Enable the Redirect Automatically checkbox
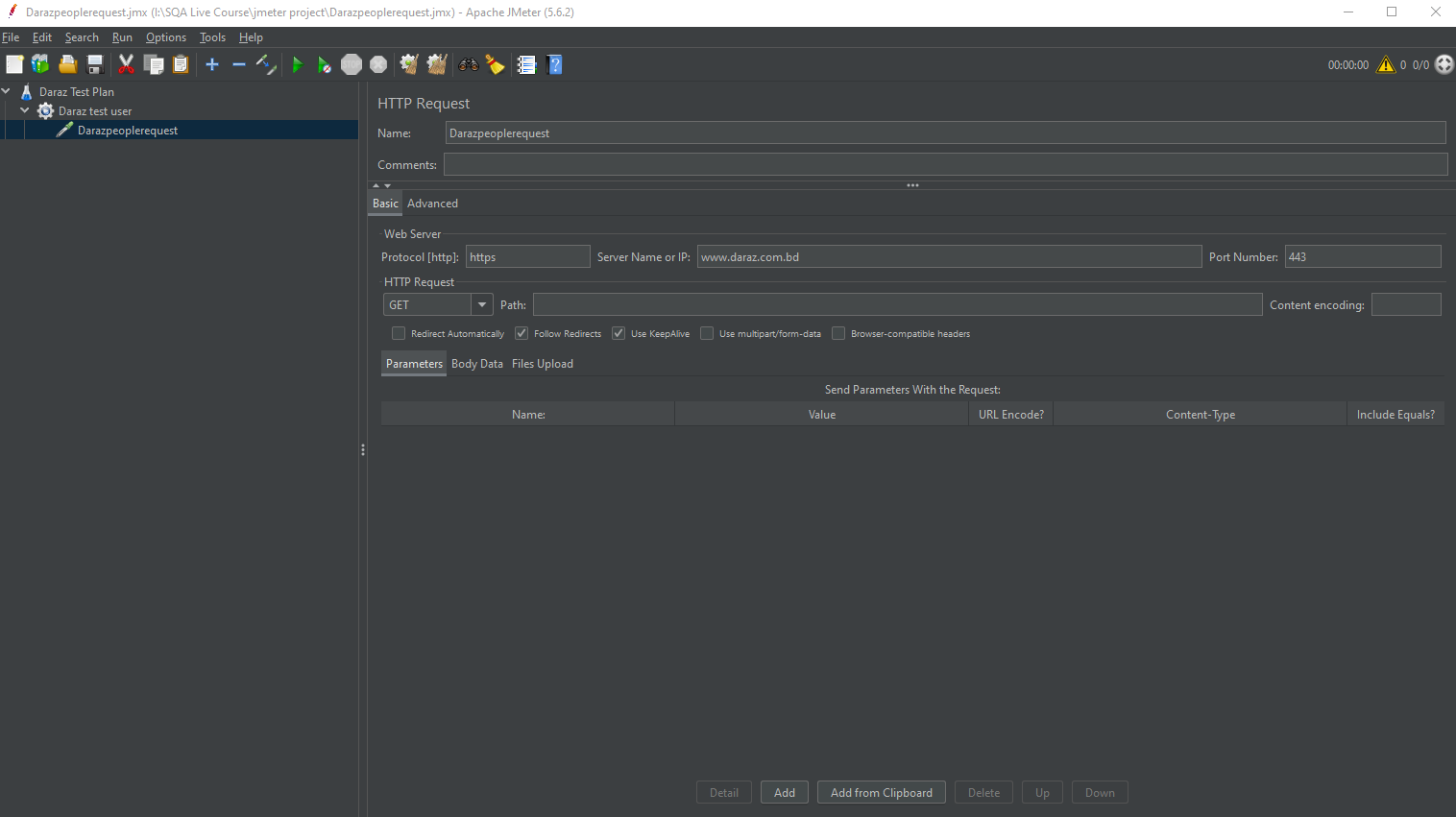1456x817 pixels. coord(399,333)
